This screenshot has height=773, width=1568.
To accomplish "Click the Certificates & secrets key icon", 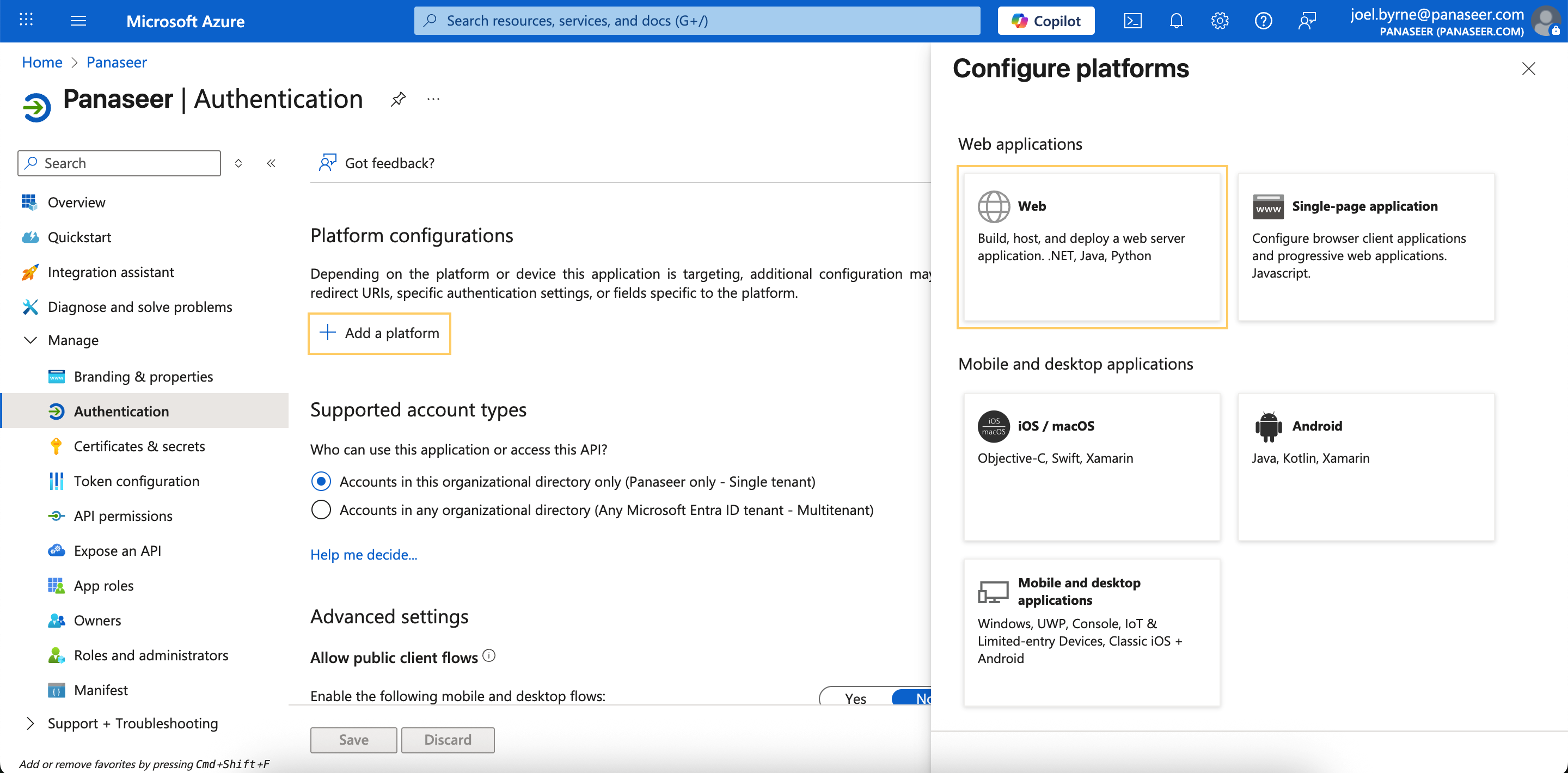I will click(x=56, y=446).
